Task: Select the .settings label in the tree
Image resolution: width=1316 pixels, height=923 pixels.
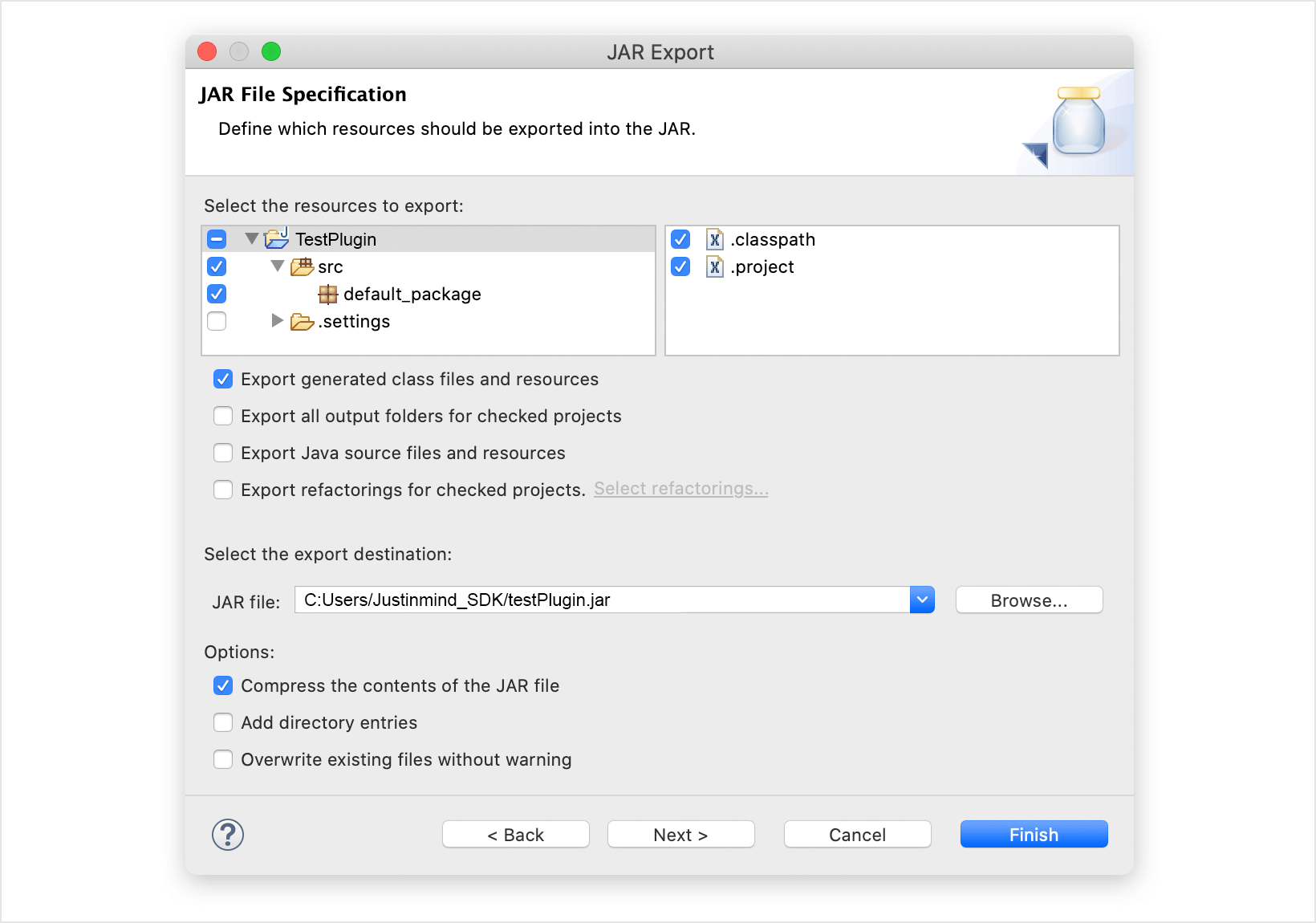Action: pyautogui.click(x=354, y=322)
